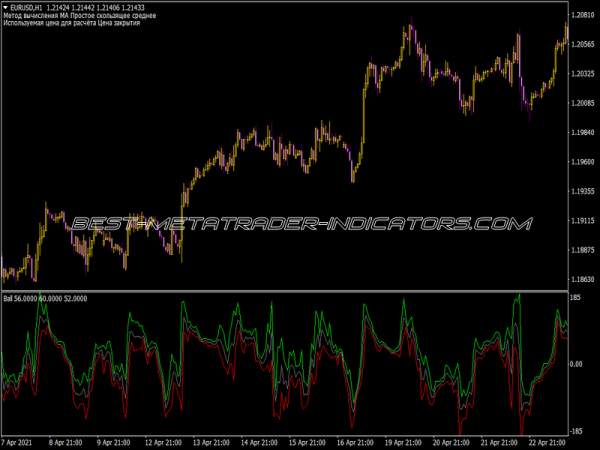Click the 1.19355 price scale label
The width and height of the screenshot is (600, 450).
point(582,191)
